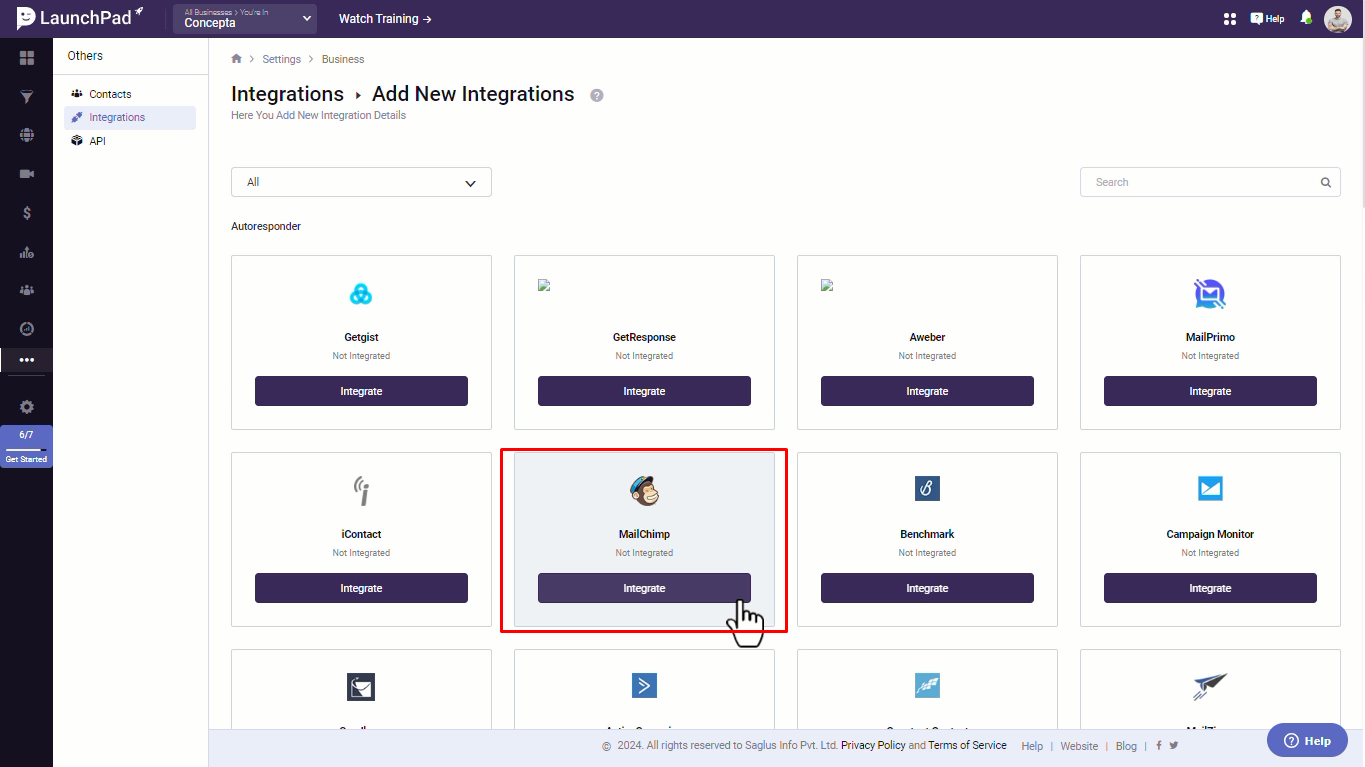Click the home icon in the breadcrumb
Image resolution: width=1365 pixels, height=767 pixels.
click(236, 59)
